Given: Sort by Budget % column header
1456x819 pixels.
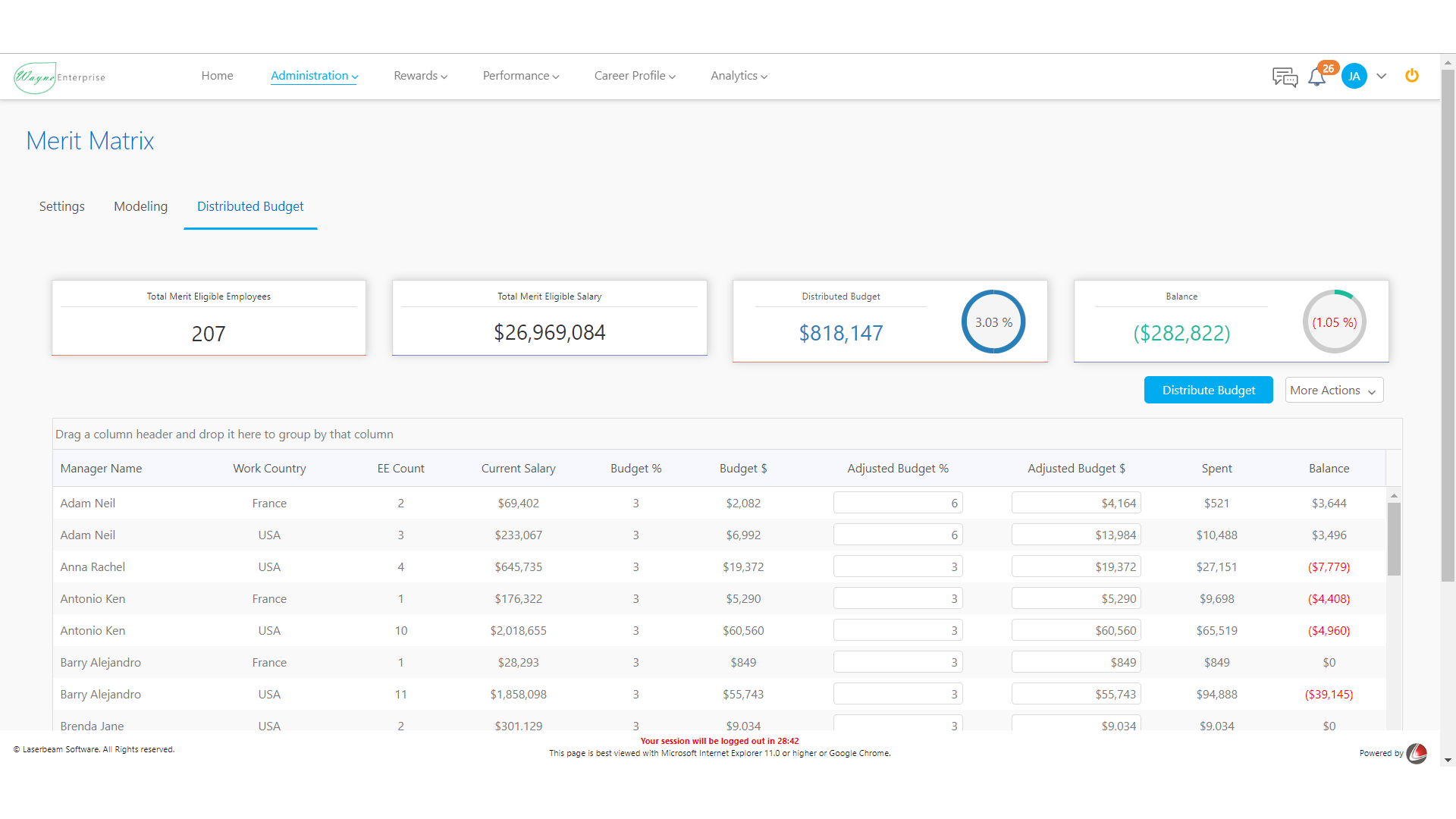Looking at the screenshot, I should coord(636,469).
